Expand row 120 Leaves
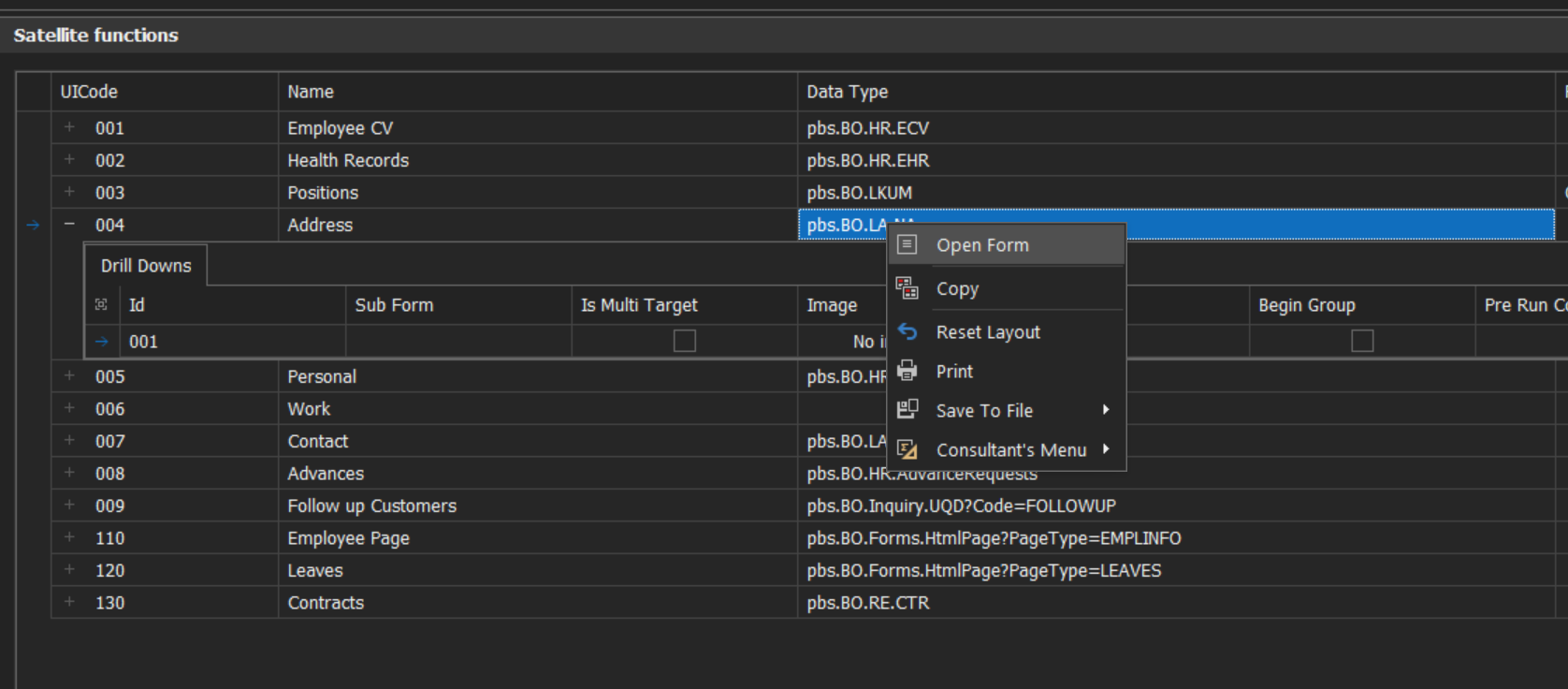Screen dimensions: 1568x689 [x=69, y=570]
